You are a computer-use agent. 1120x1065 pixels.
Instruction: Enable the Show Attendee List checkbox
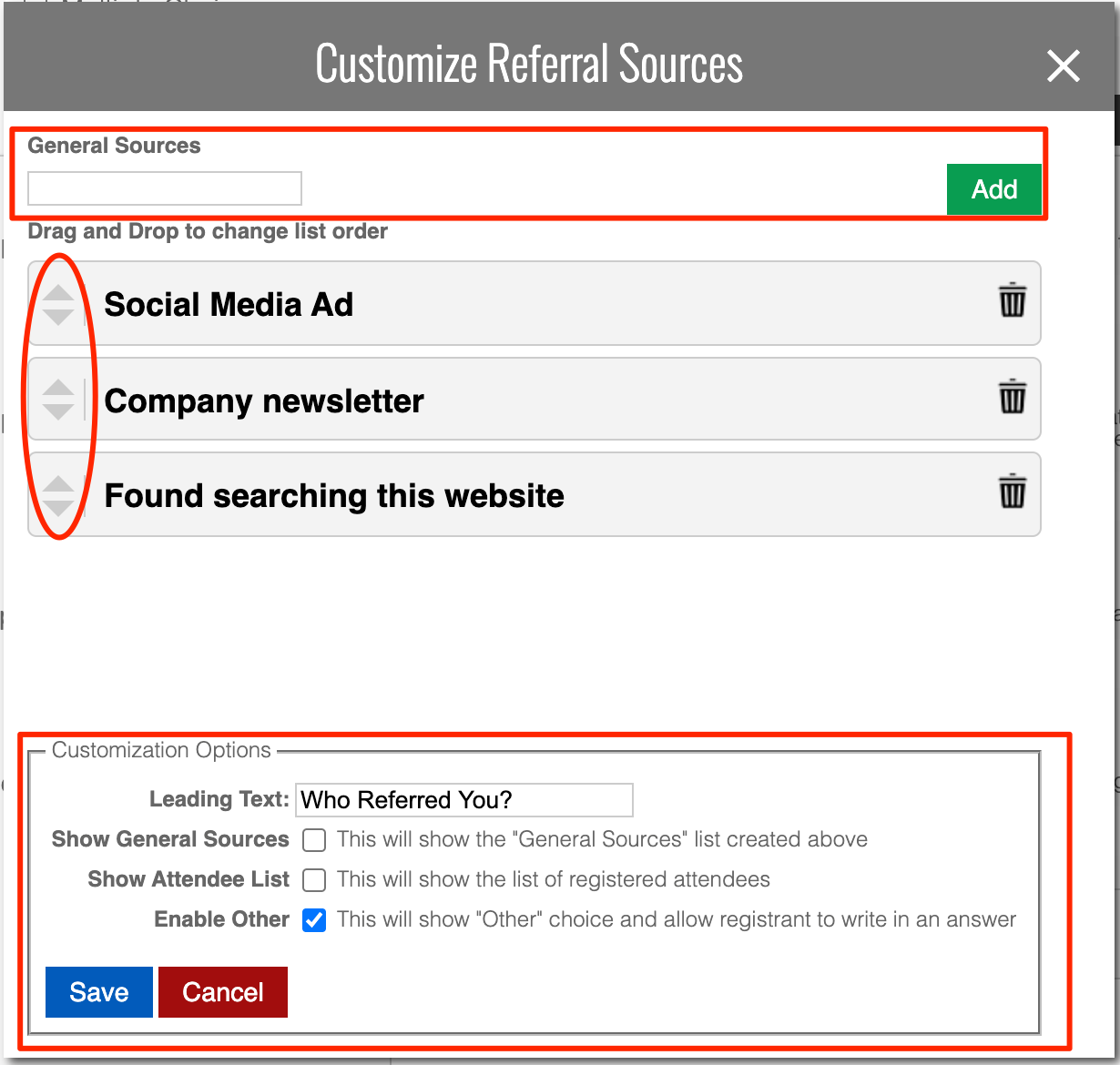(314, 879)
